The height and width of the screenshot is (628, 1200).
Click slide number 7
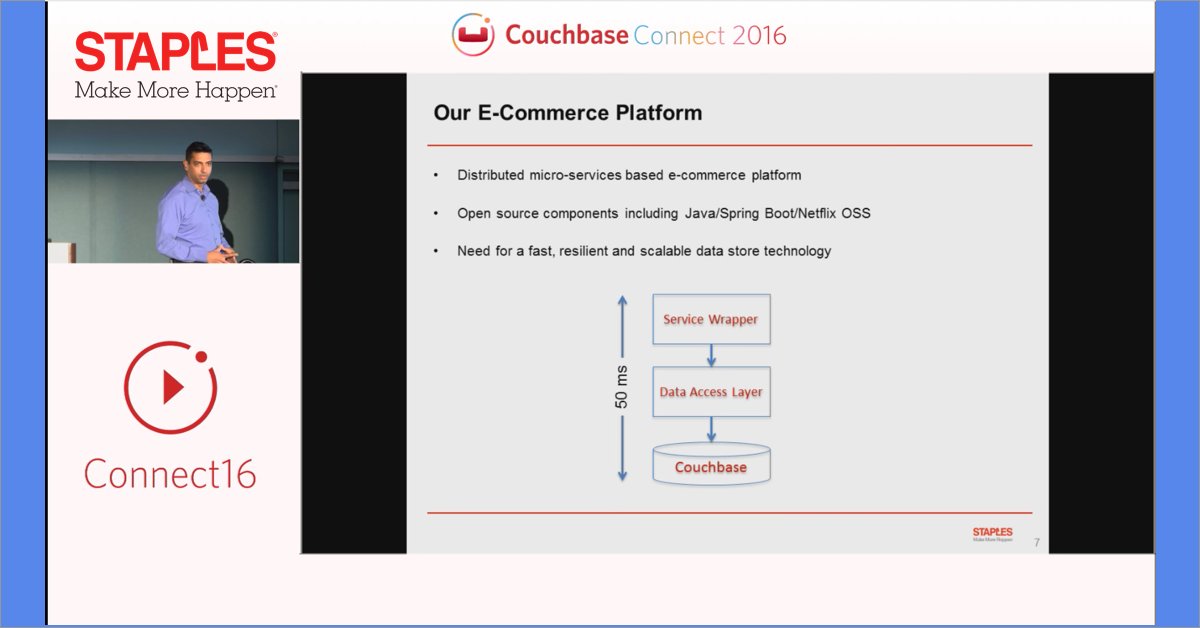pyautogui.click(x=1036, y=543)
